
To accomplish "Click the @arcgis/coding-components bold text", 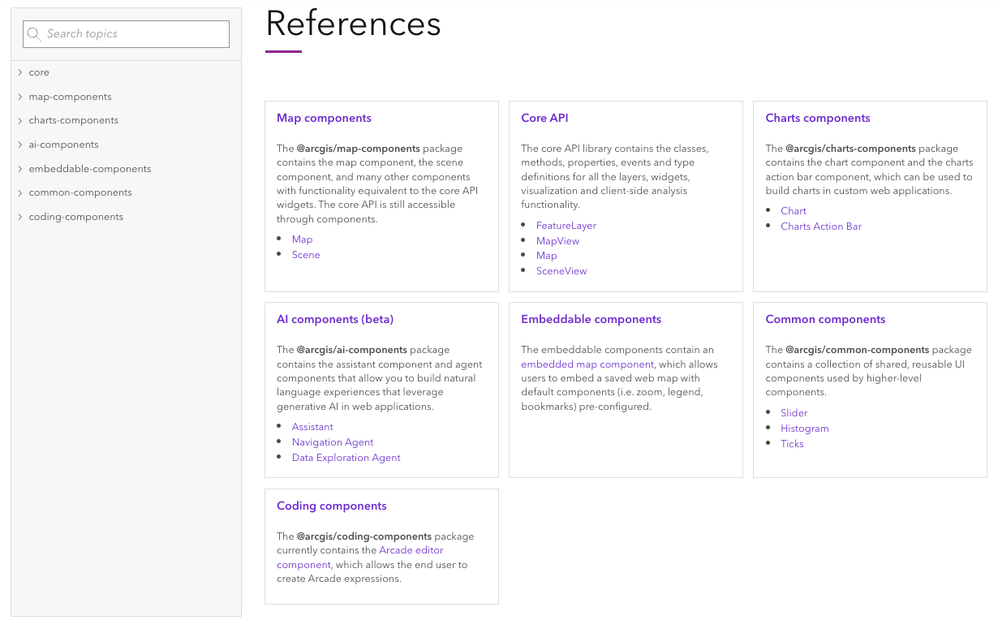I will [364, 536].
